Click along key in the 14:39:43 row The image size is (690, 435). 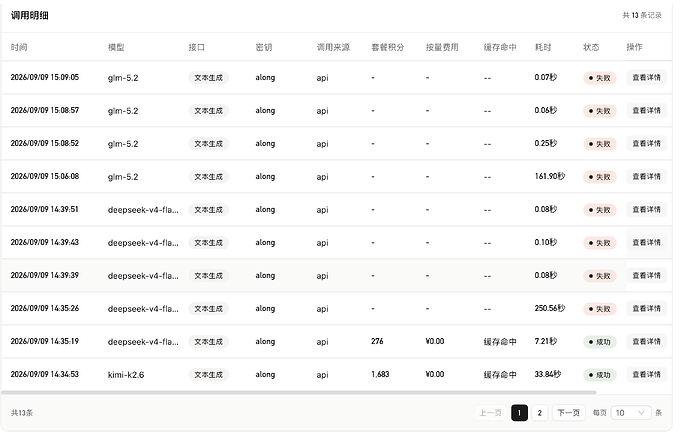(x=265, y=242)
